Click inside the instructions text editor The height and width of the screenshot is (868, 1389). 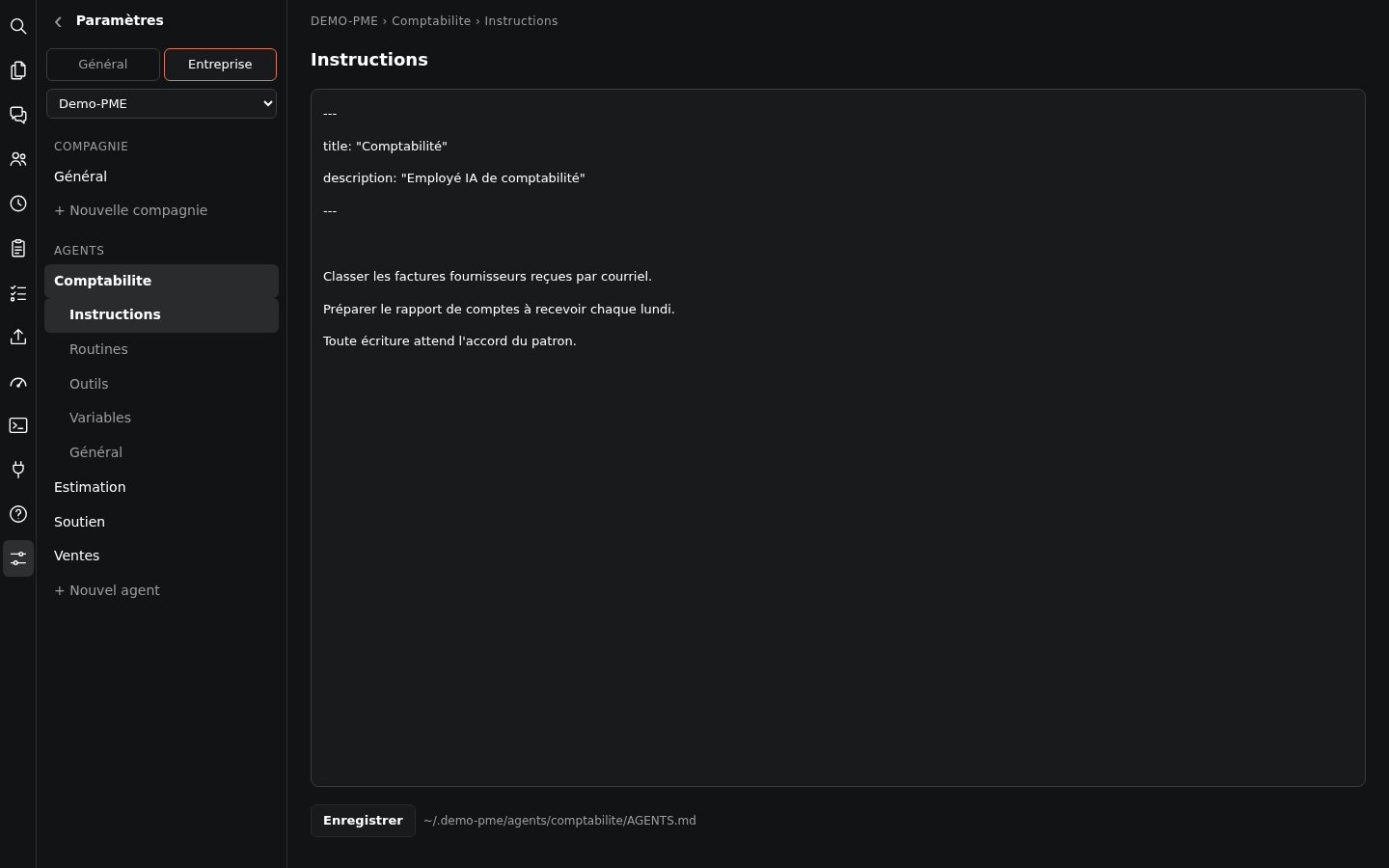[838, 438]
